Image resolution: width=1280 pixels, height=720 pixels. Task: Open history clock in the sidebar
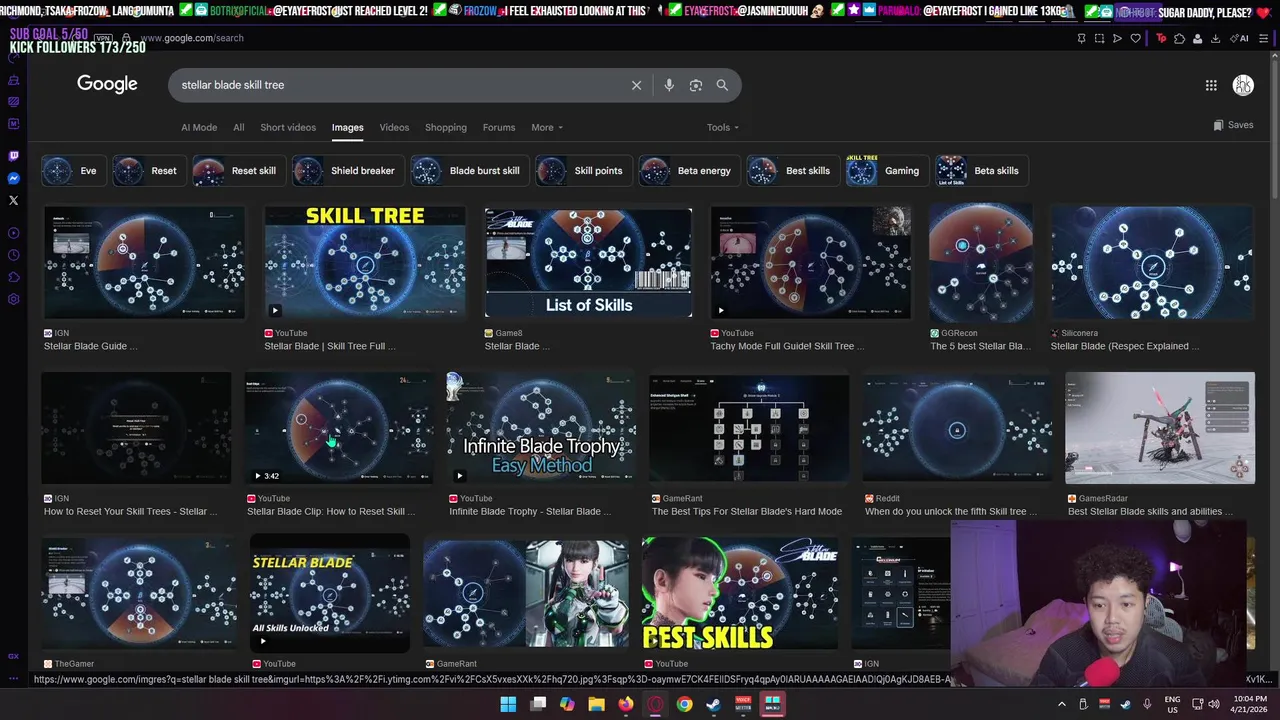click(x=13, y=255)
